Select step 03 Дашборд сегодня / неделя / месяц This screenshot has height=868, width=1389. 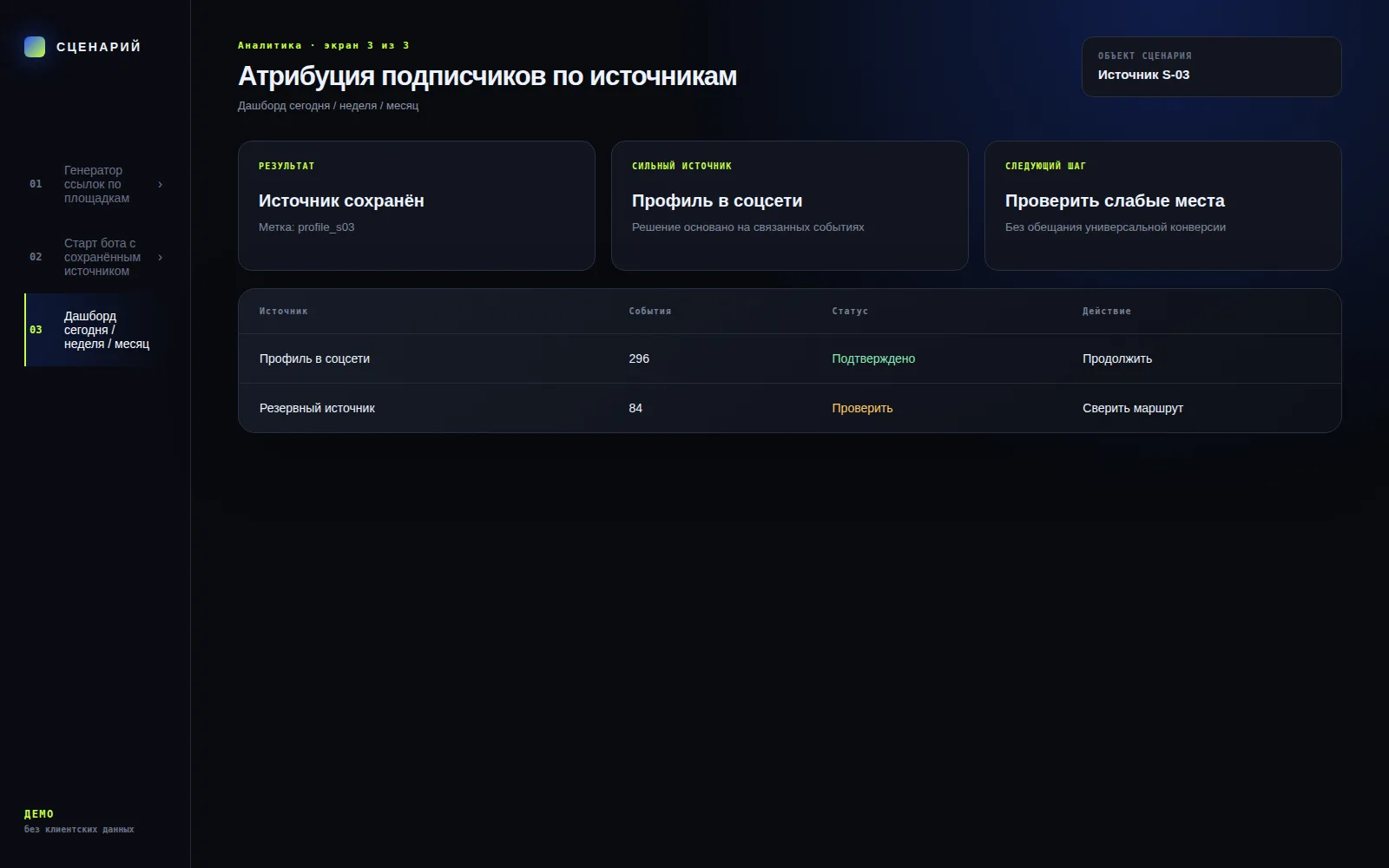95,330
